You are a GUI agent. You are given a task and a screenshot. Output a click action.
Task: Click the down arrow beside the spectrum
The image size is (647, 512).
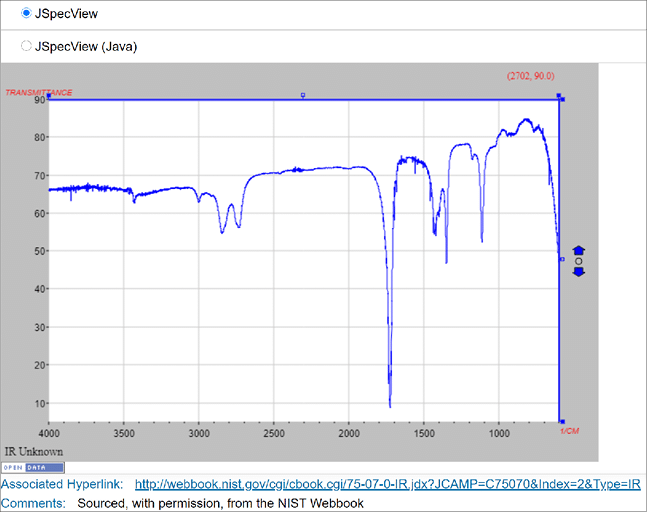[578, 272]
